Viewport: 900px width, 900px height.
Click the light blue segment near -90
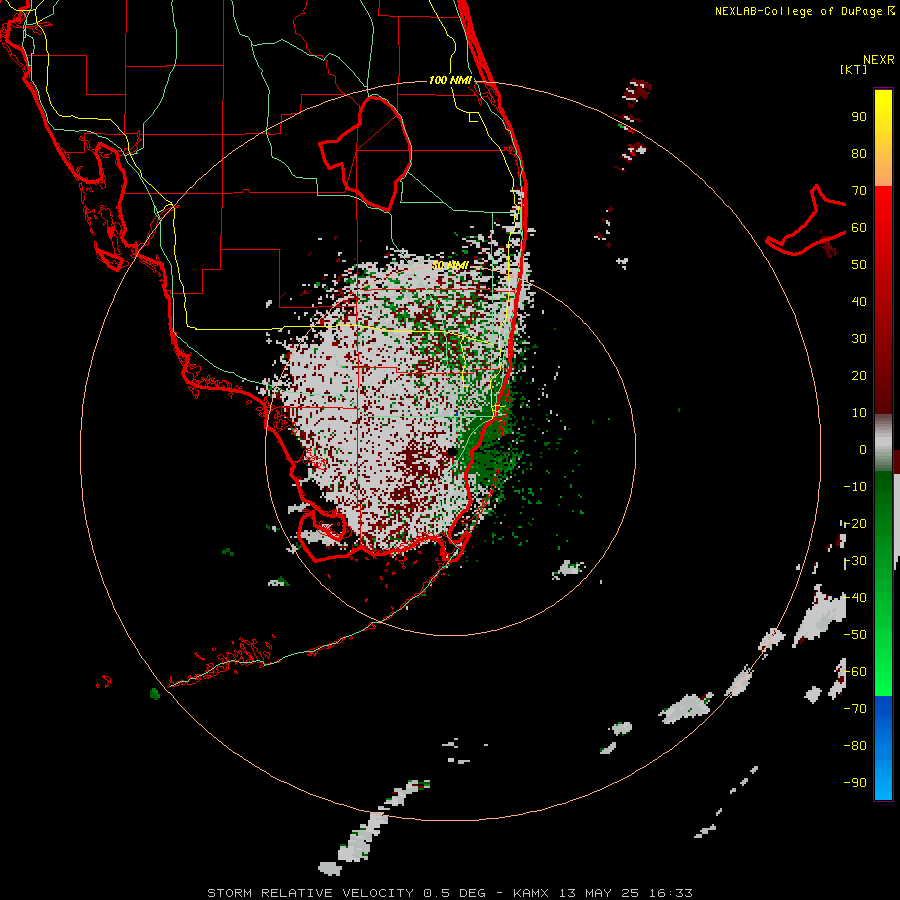(883, 781)
